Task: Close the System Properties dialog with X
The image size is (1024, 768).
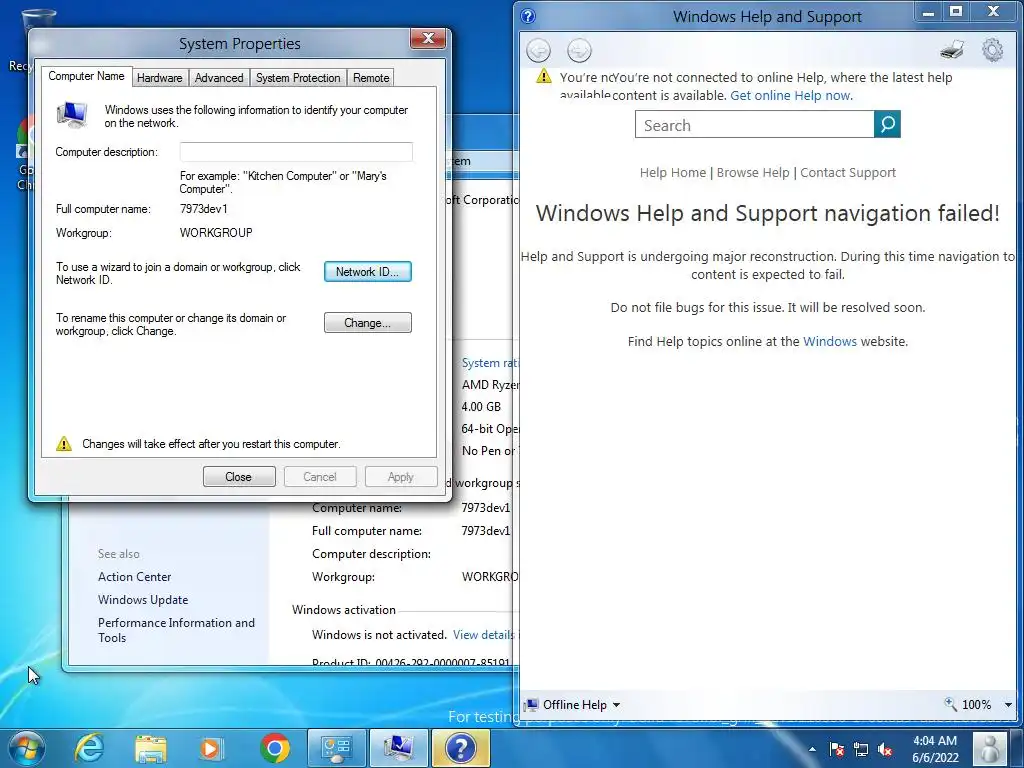Action: 428,39
